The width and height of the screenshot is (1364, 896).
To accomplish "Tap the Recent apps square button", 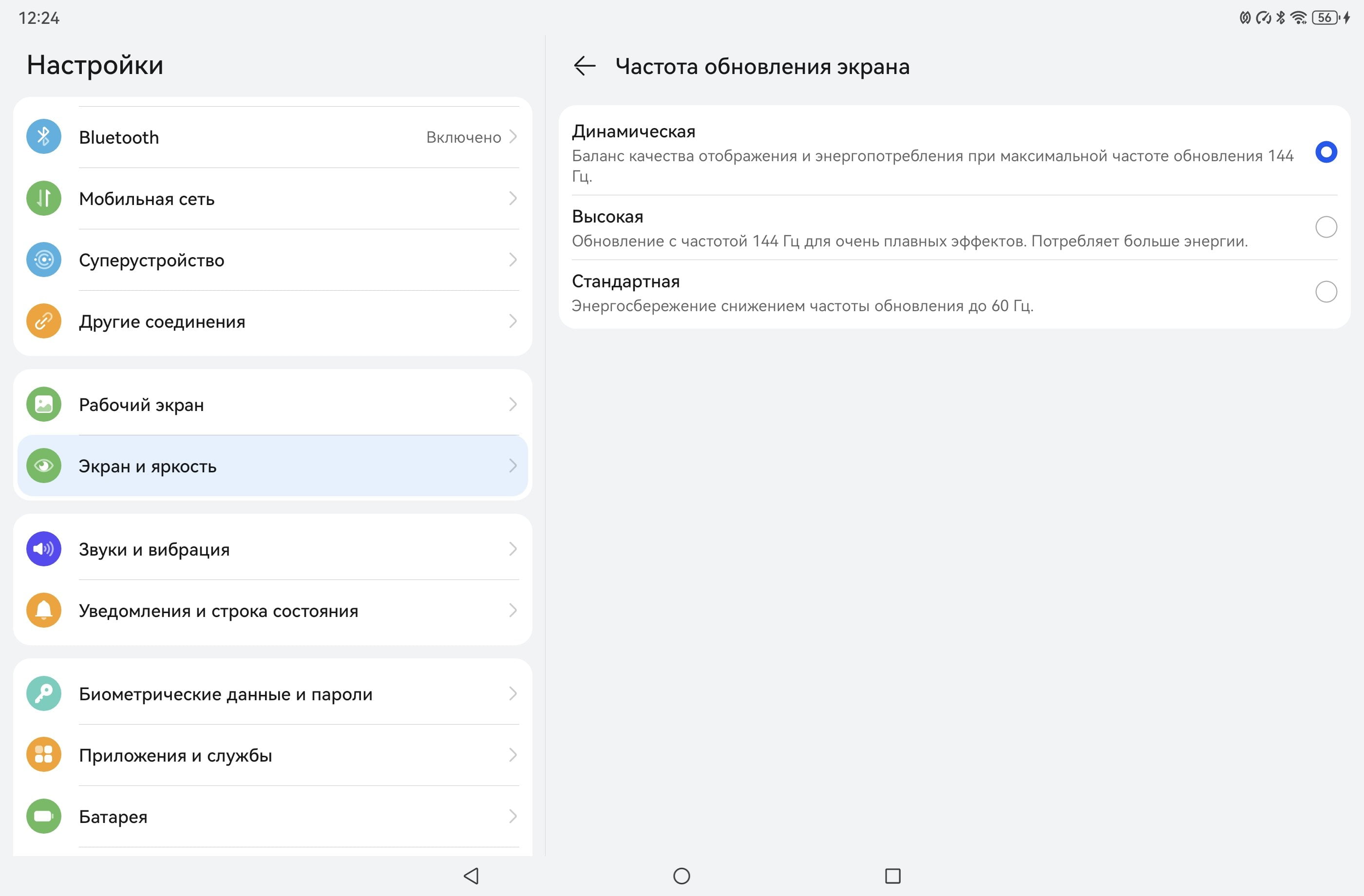I will [x=892, y=876].
